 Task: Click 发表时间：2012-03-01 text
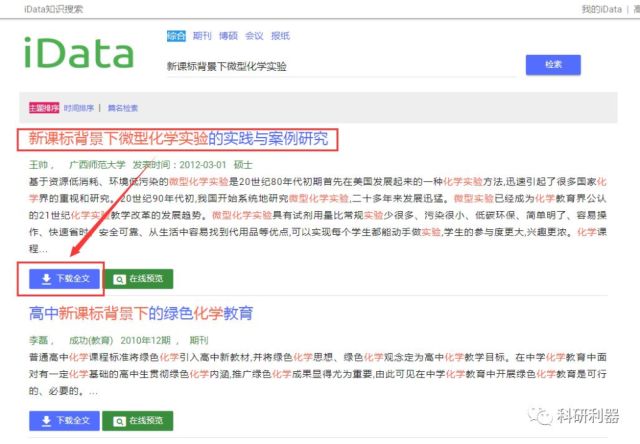click(x=179, y=165)
